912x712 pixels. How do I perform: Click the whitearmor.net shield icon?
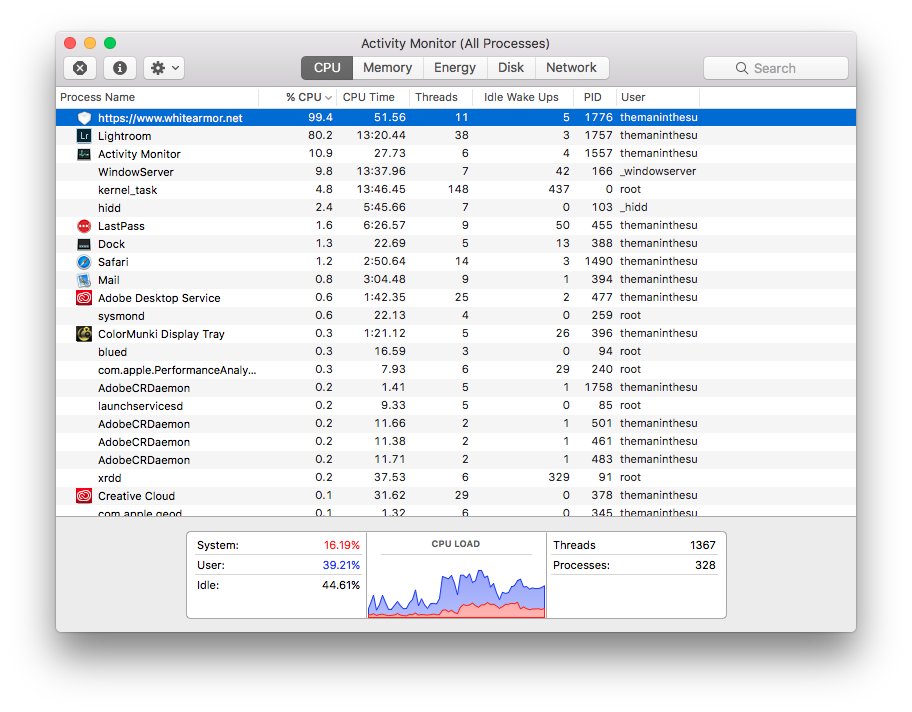(x=84, y=118)
